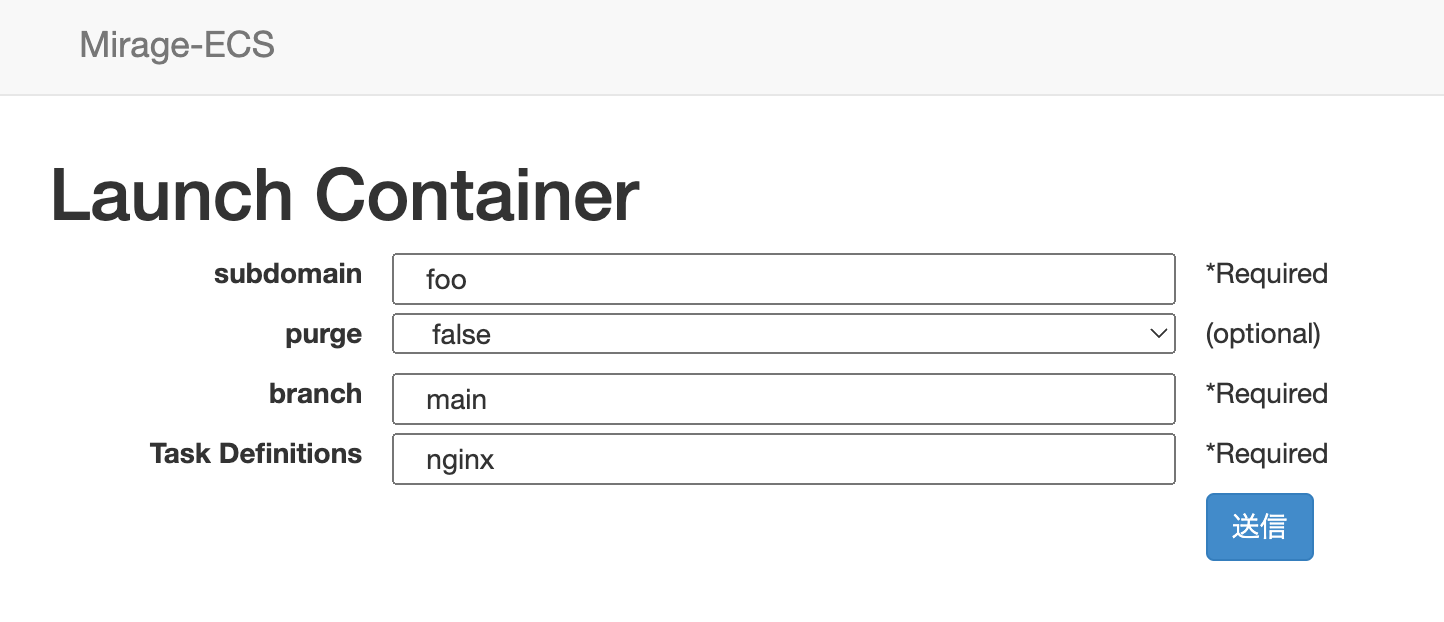
Task: Click the *Required note beside Task Definitions
Action: pyautogui.click(x=1266, y=454)
